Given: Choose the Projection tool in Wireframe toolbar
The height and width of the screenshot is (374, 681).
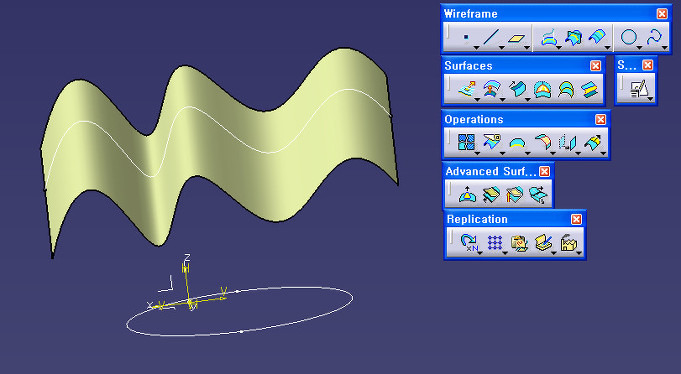Looking at the screenshot, I should tap(549, 37).
